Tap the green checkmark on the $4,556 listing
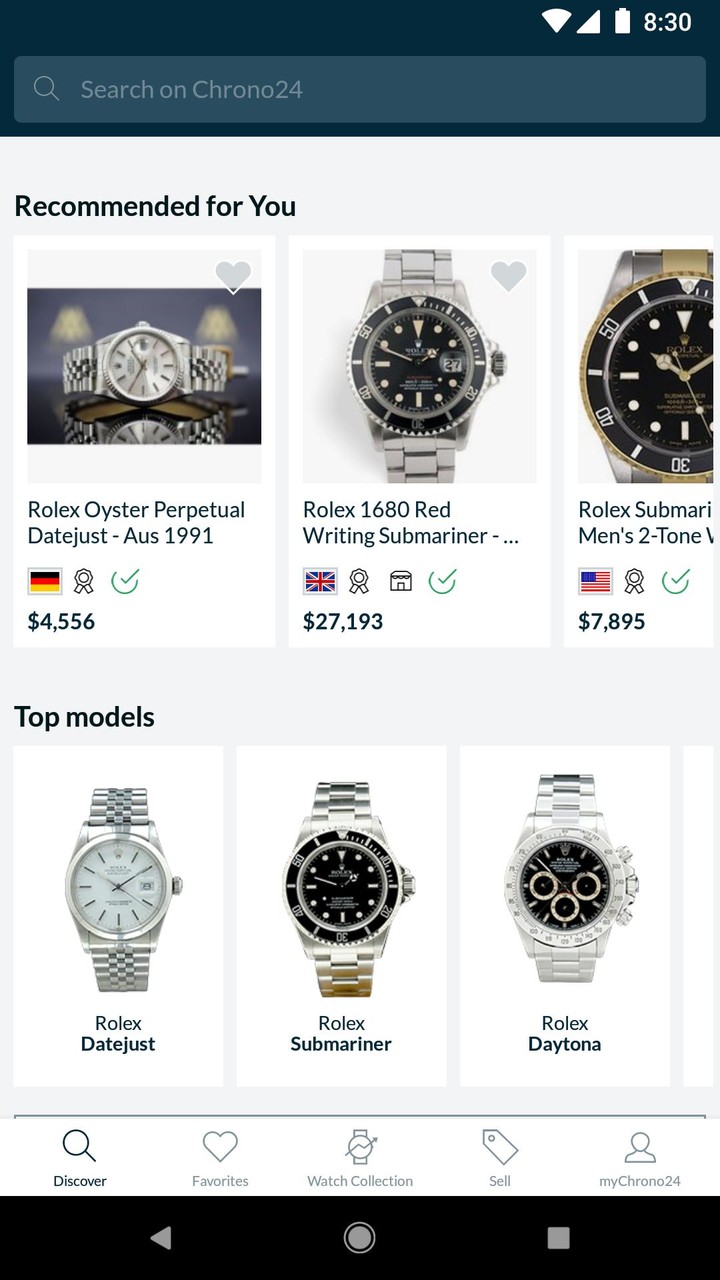Viewport: 720px width, 1280px height. point(125,581)
